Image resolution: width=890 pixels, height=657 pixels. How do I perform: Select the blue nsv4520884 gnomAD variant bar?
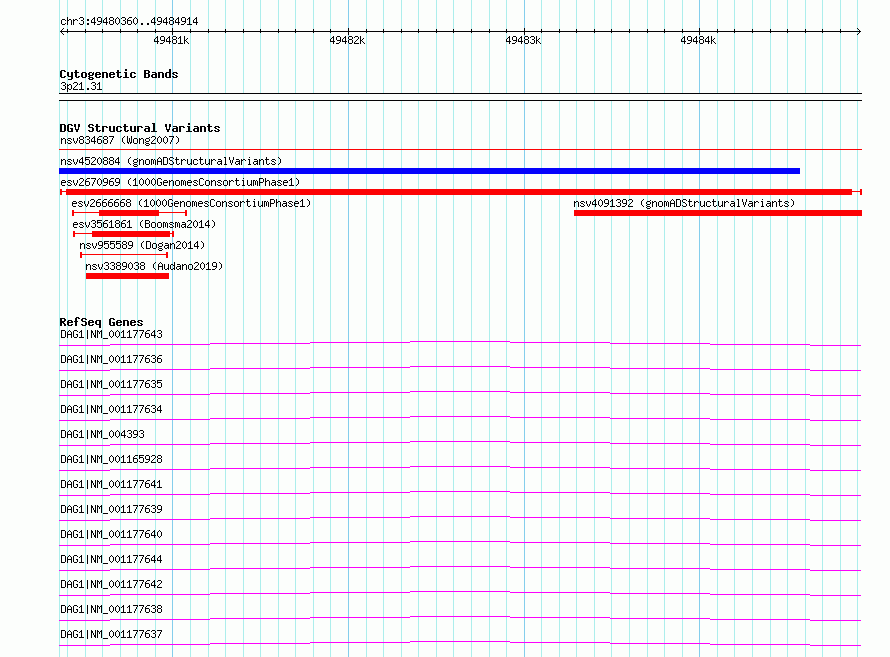(430, 171)
